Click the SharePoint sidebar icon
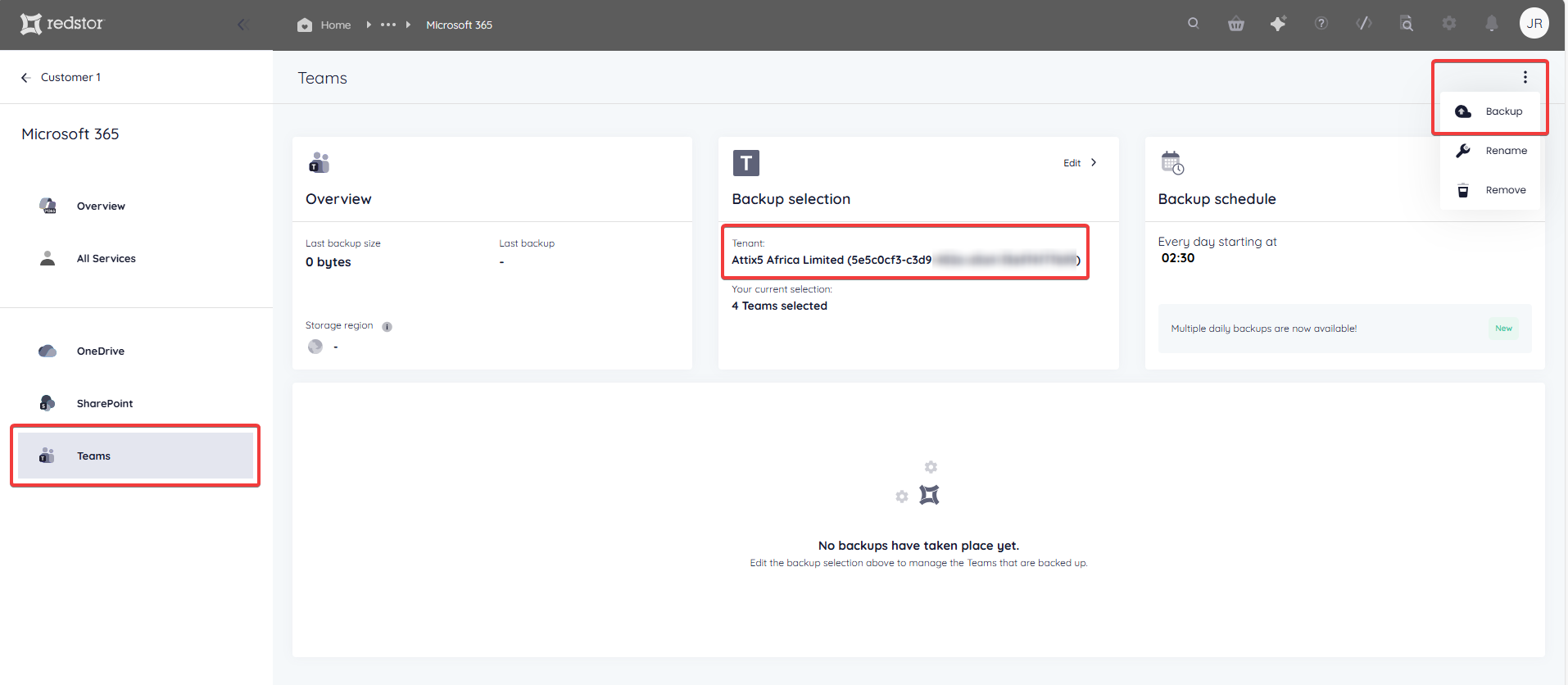 click(48, 403)
